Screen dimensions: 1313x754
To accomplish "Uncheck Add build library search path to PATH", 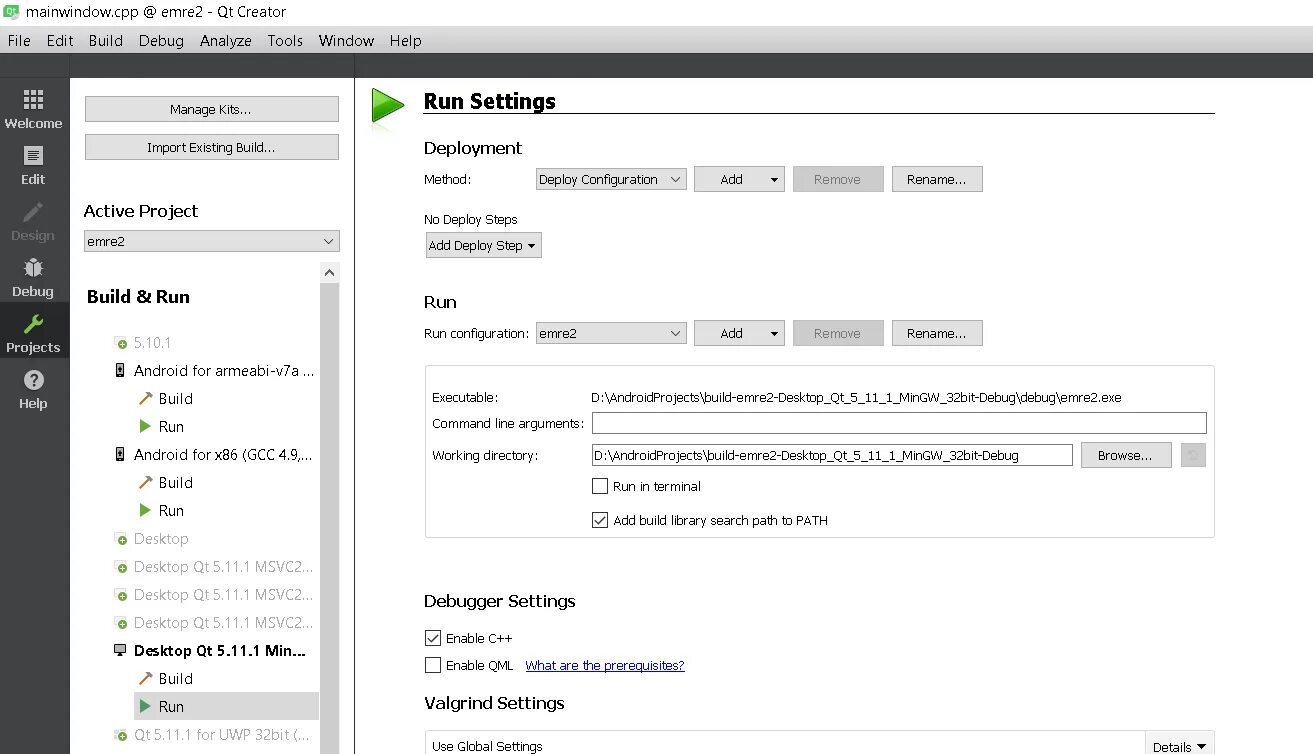I will pyautogui.click(x=600, y=520).
